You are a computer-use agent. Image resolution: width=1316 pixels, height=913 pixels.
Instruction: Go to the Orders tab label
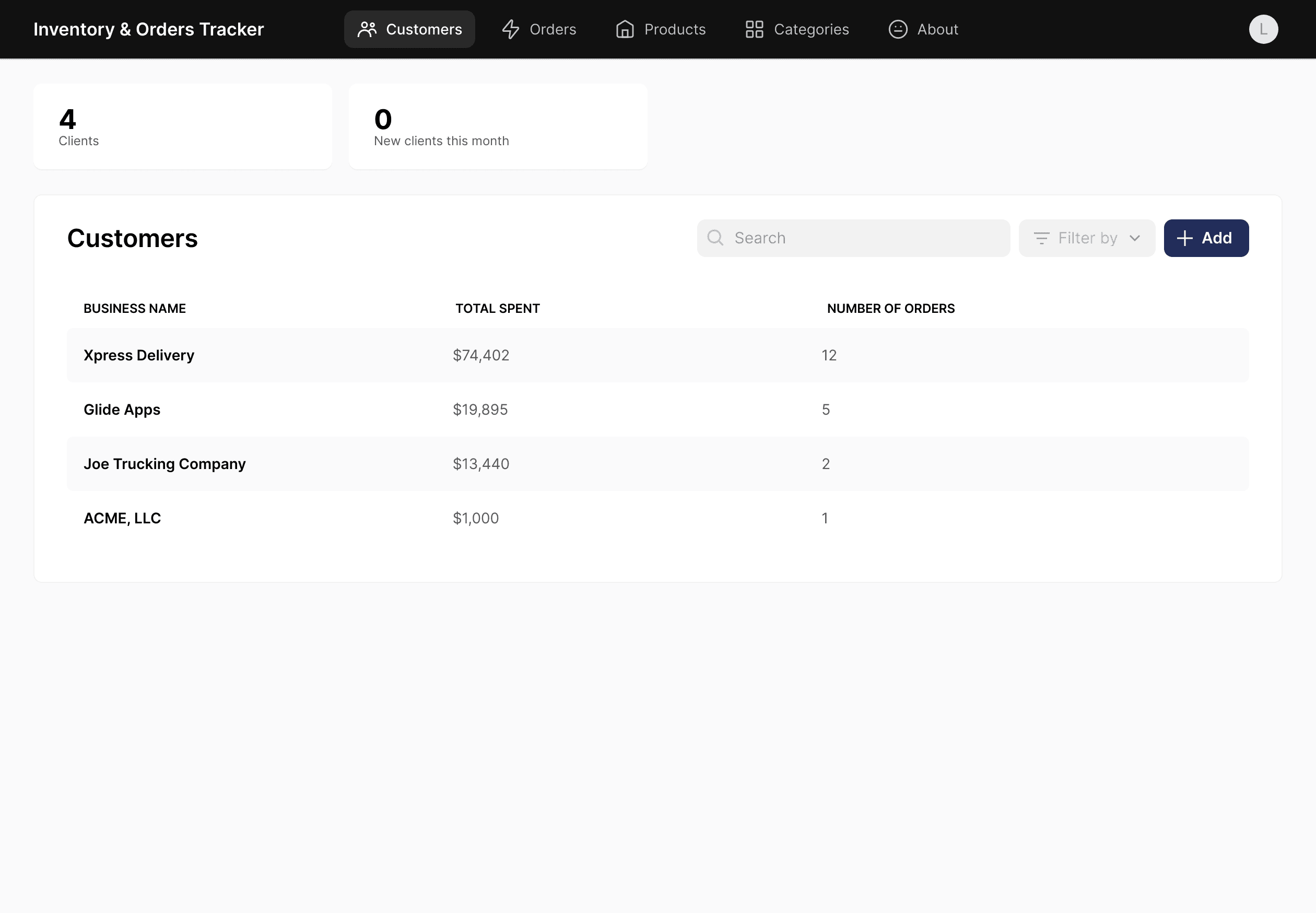pos(553,29)
